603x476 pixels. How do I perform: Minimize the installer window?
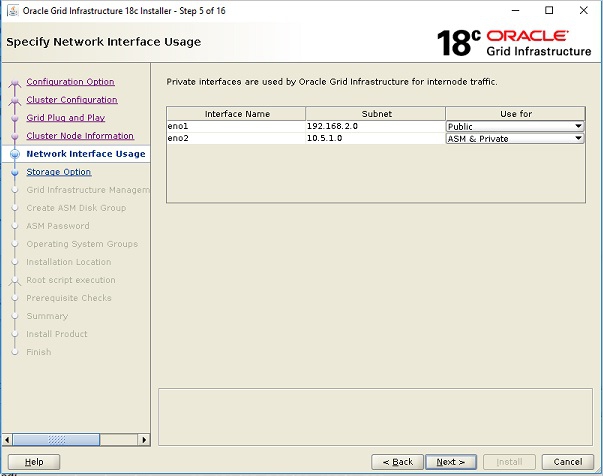point(515,10)
